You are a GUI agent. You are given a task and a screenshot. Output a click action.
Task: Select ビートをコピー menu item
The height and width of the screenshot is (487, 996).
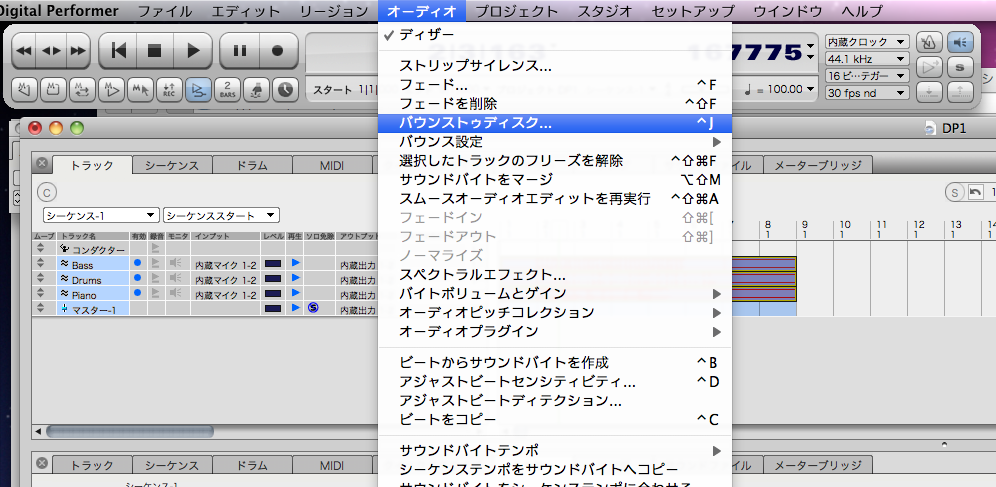click(555, 420)
